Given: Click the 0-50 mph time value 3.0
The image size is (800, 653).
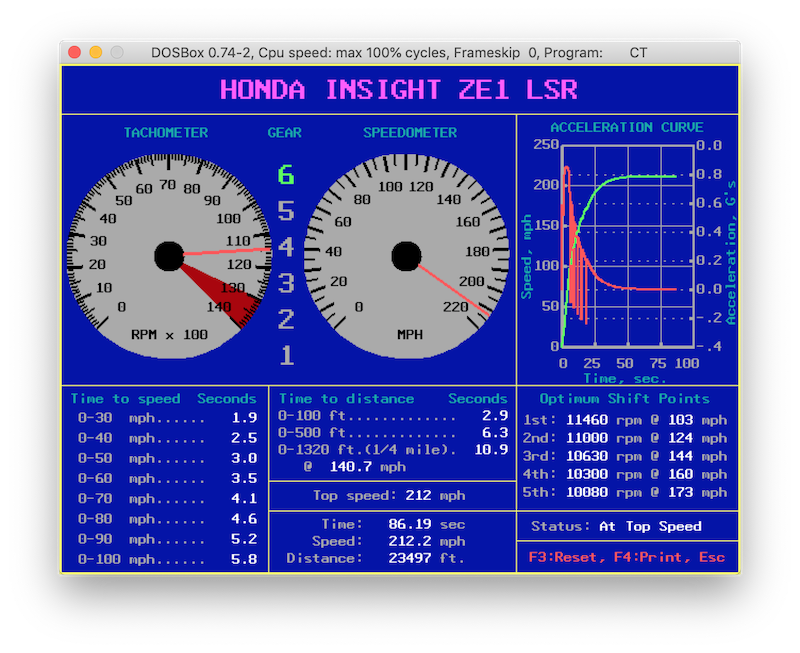Looking at the screenshot, I should 244,458.
